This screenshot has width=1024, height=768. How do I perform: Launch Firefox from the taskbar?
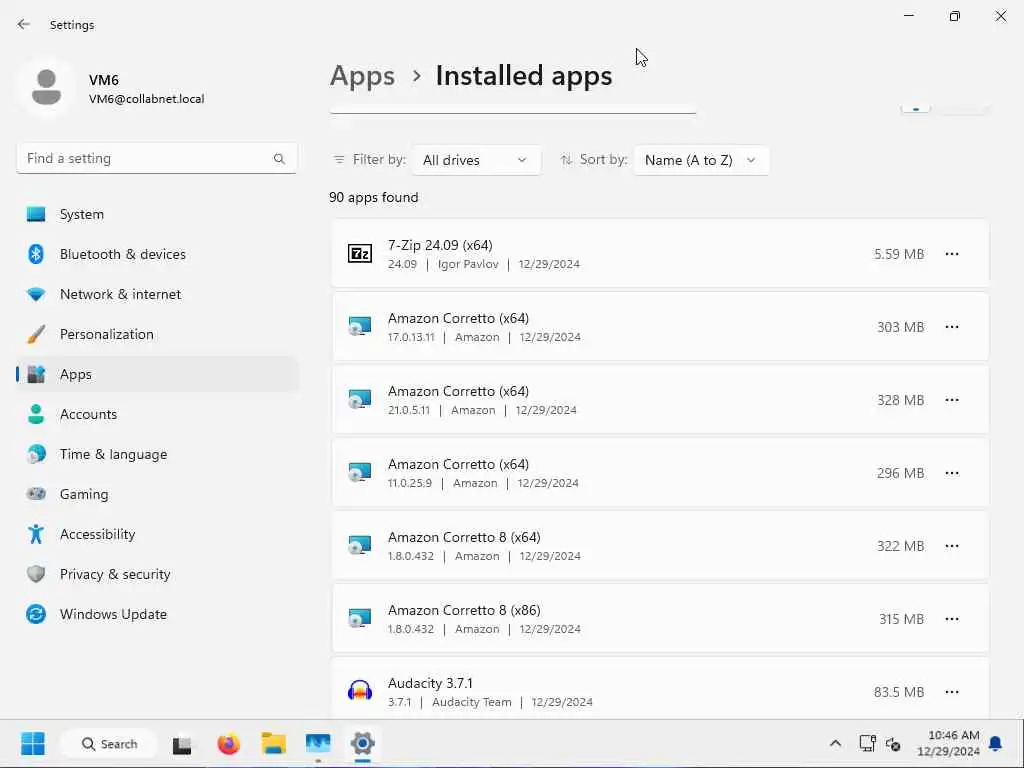tap(229, 744)
